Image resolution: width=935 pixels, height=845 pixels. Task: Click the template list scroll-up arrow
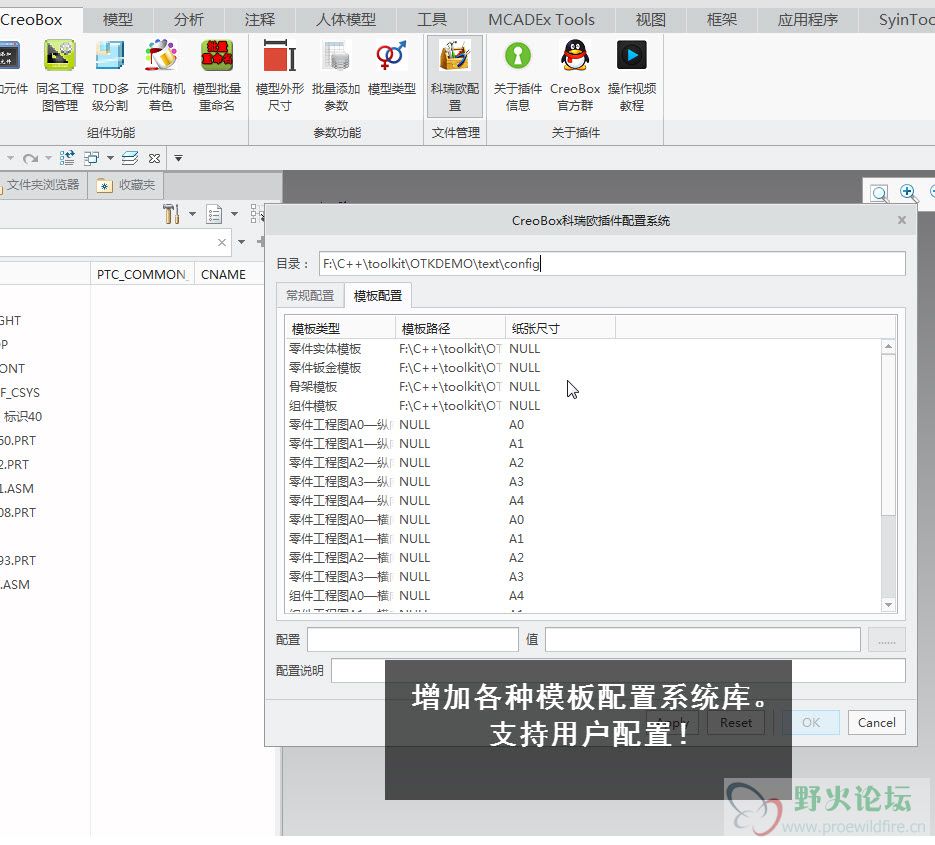[888, 346]
